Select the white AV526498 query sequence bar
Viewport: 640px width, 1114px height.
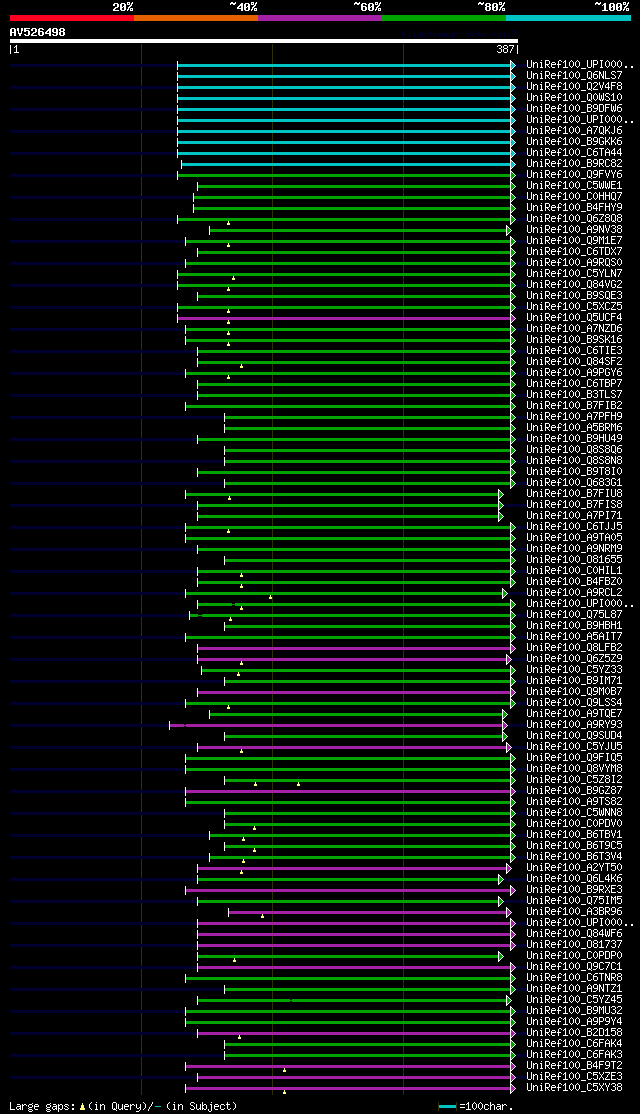(264, 41)
